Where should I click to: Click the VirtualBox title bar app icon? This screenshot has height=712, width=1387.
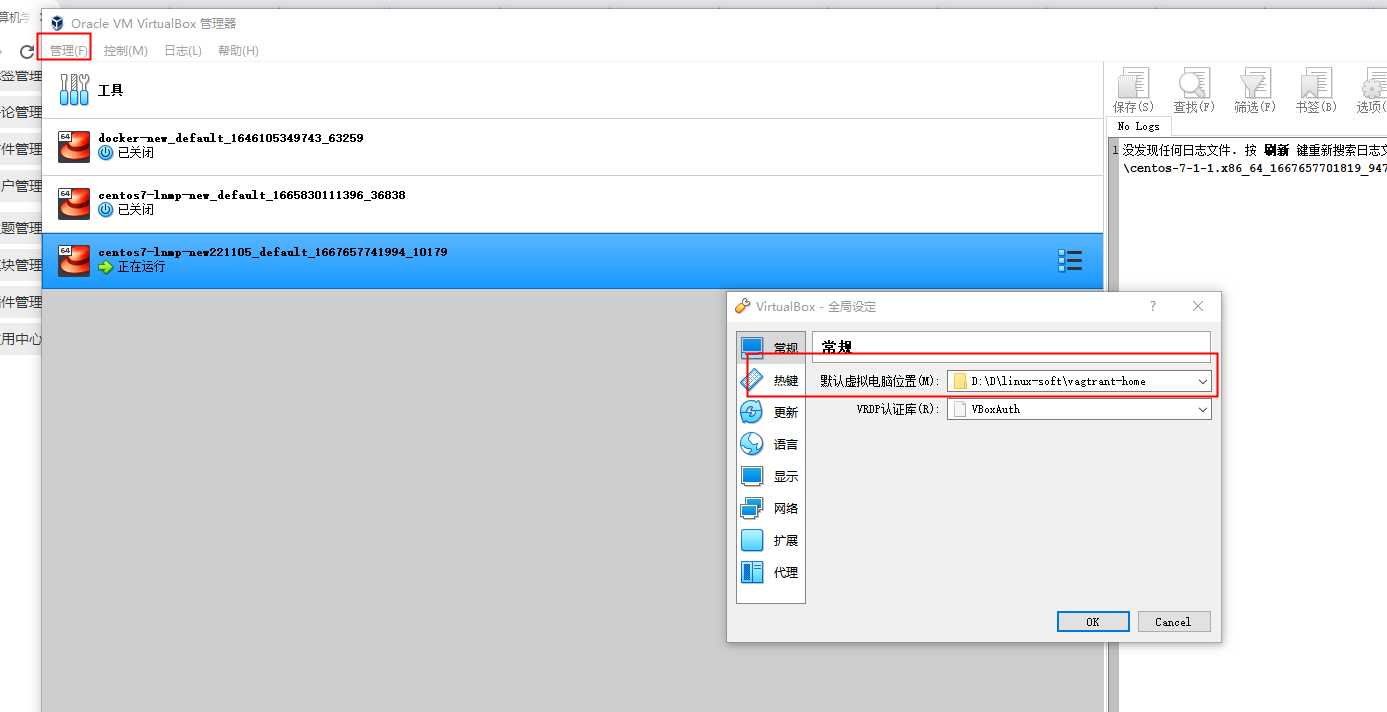(56, 23)
